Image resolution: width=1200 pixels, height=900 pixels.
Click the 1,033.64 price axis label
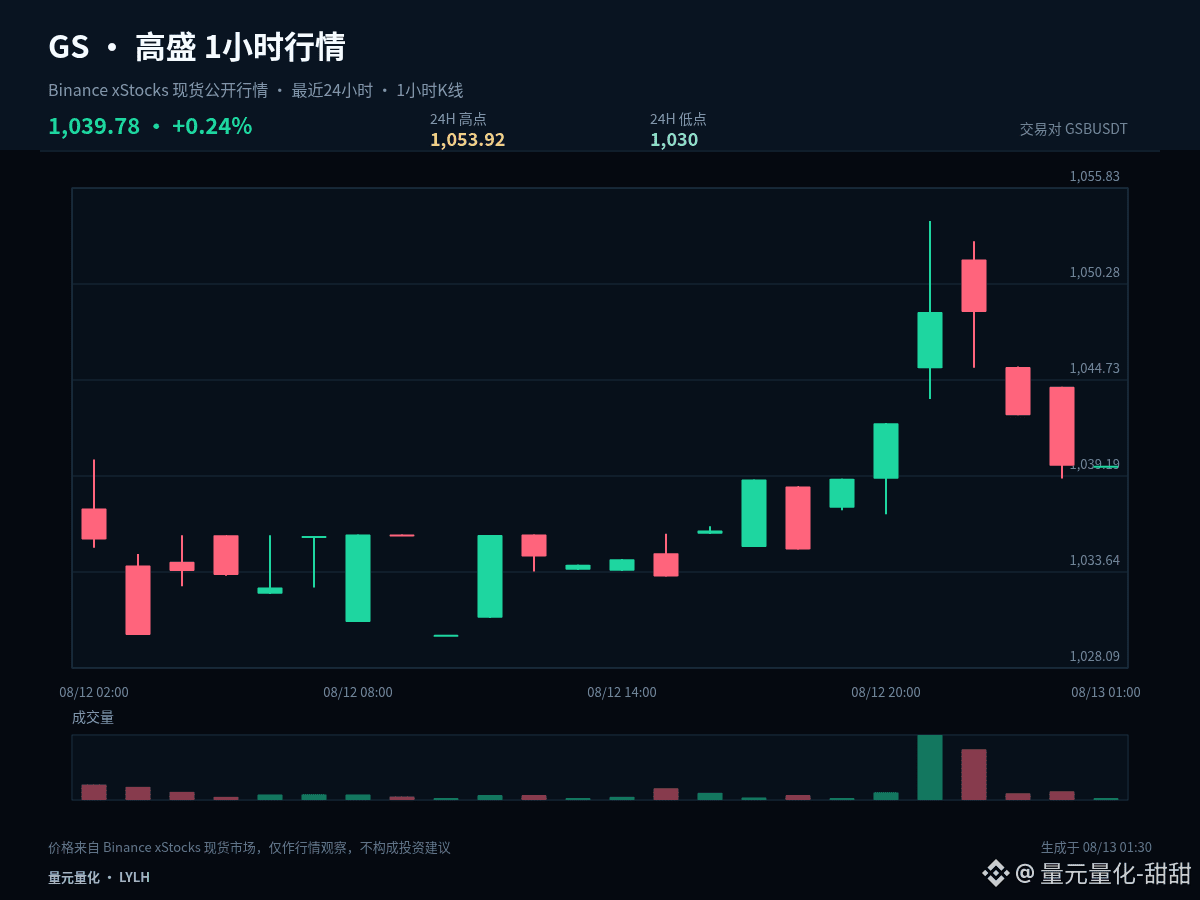coord(1095,560)
